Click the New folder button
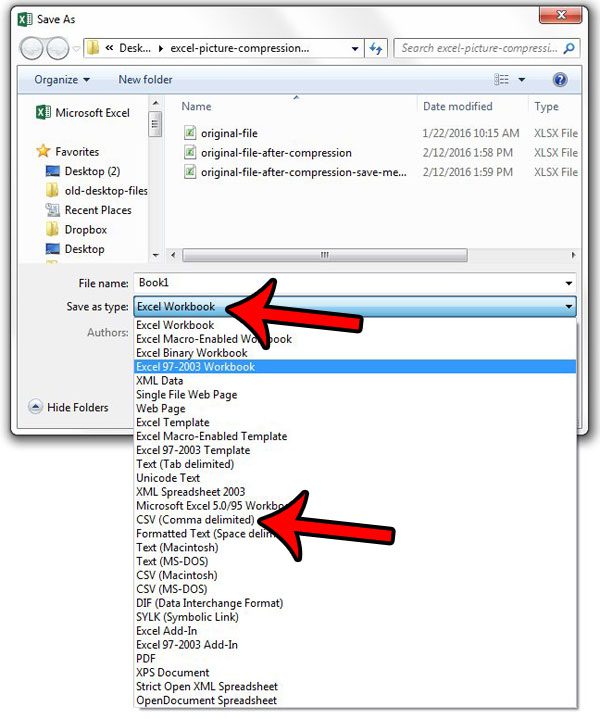 pos(145,80)
